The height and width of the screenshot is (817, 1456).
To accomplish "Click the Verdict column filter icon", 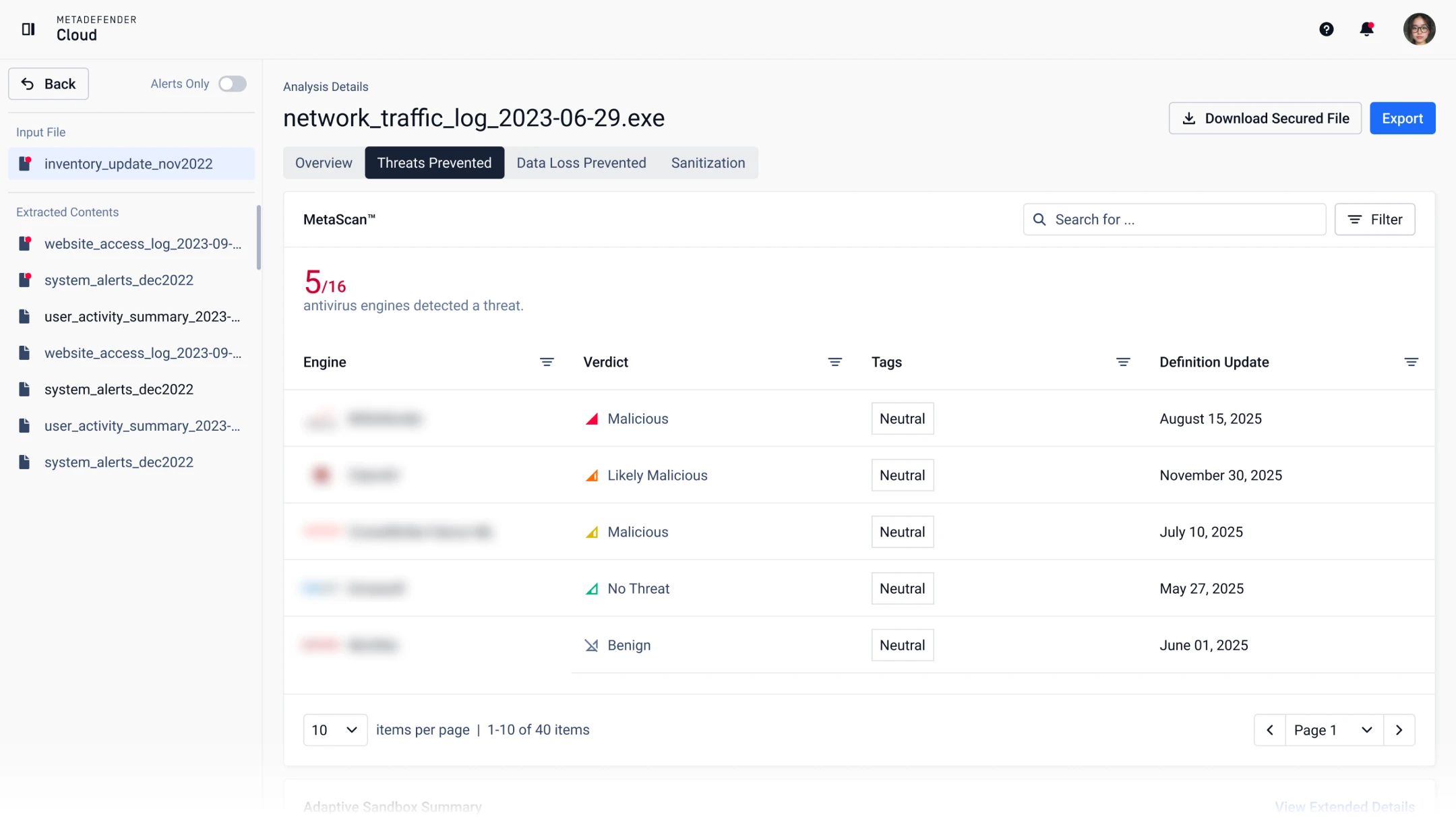I will coord(835,363).
